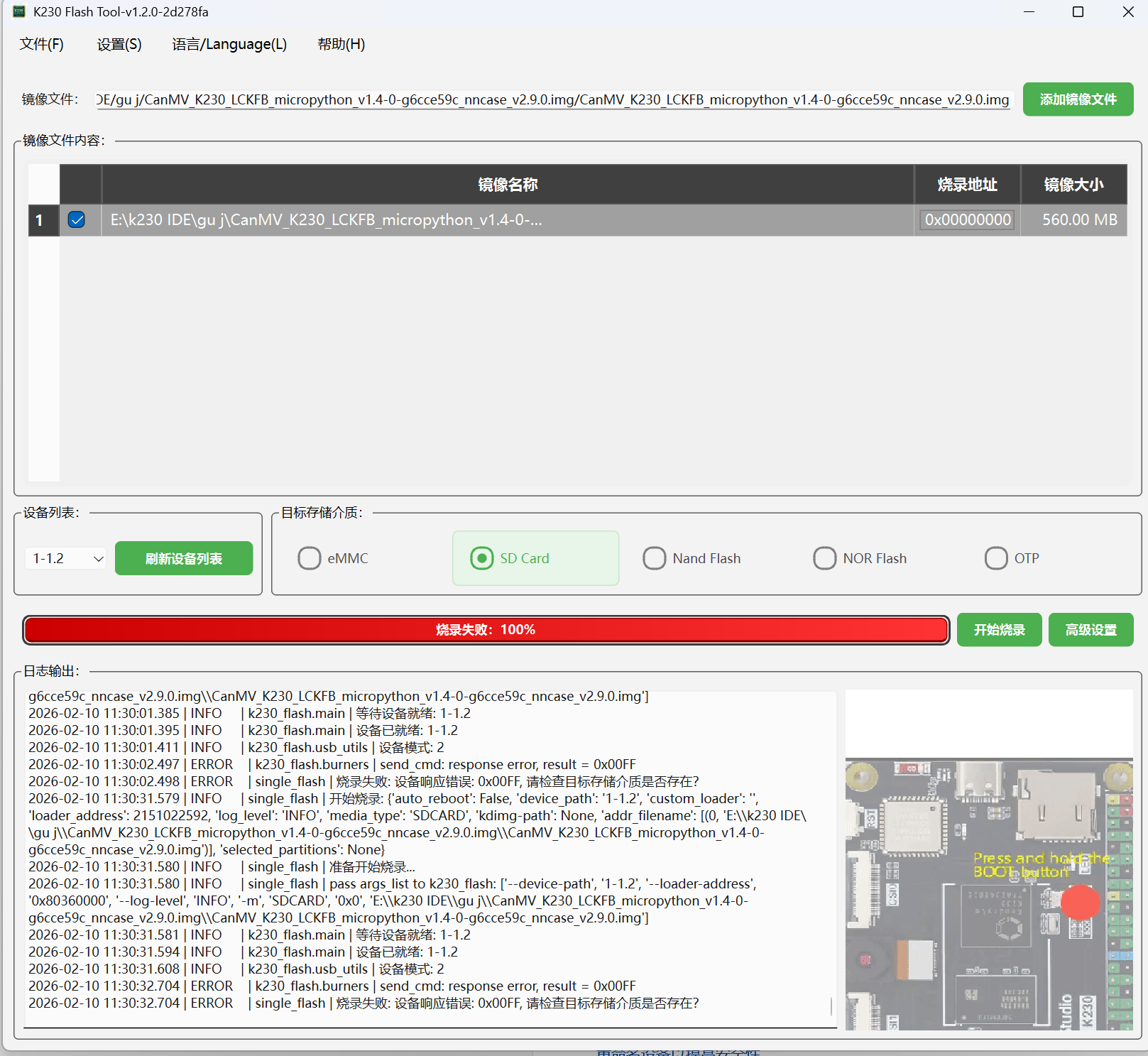Screen dimensions: 1148x1056
Task: Click the red 烧录失败 progress bar
Action: [x=486, y=630]
